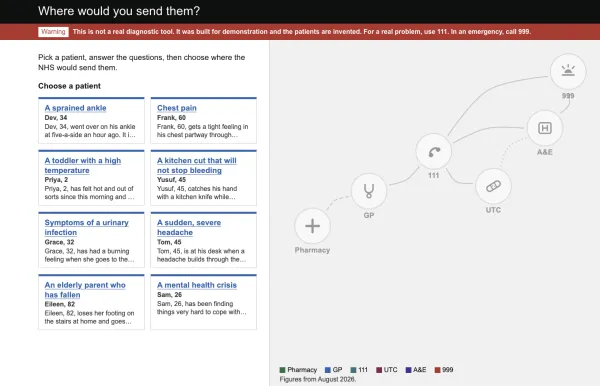The width and height of the screenshot is (600, 386).
Task: Click the 'Choose a patient' heading
Action: 69,86
